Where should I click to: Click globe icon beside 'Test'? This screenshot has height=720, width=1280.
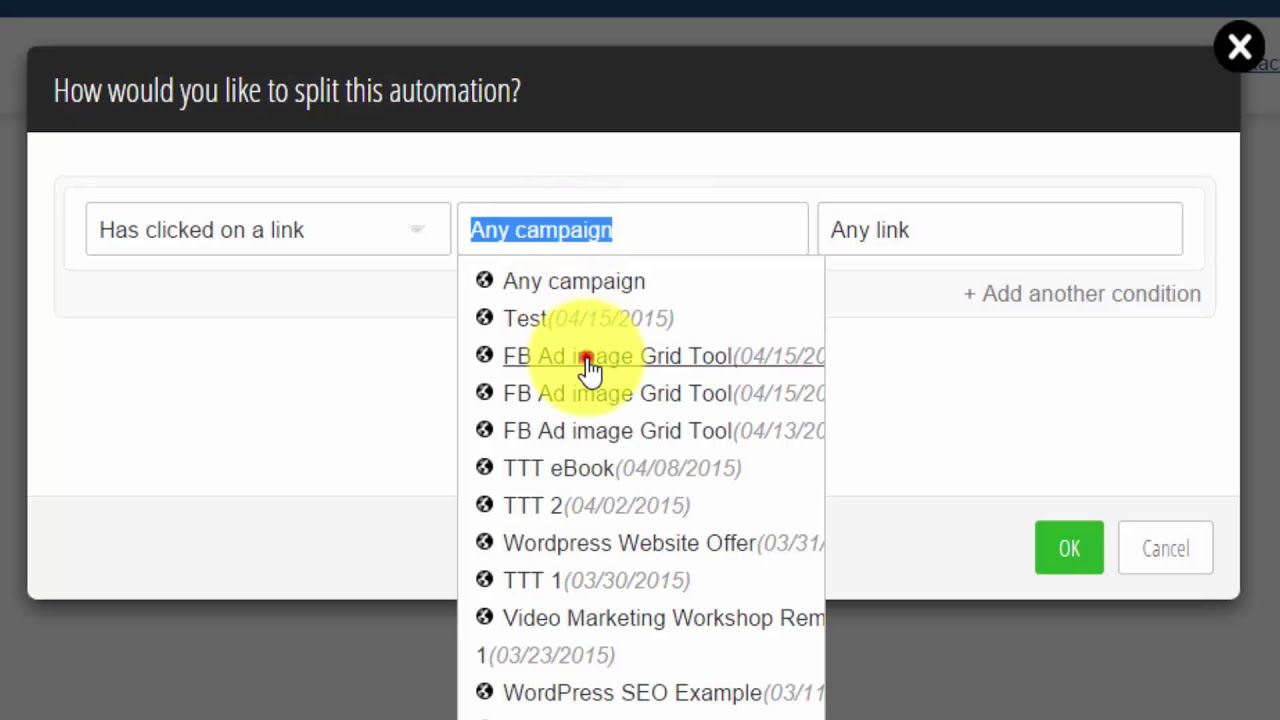[x=485, y=317]
